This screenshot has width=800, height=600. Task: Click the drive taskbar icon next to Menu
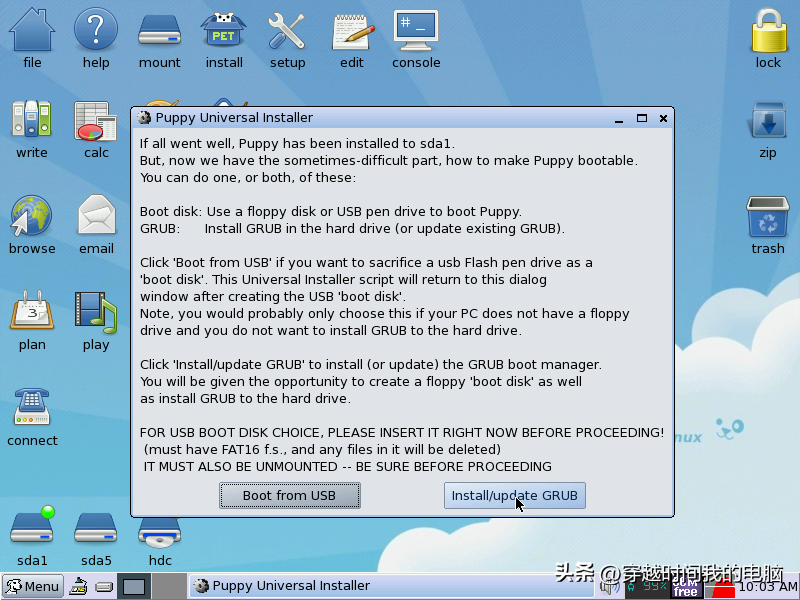click(x=104, y=587)
